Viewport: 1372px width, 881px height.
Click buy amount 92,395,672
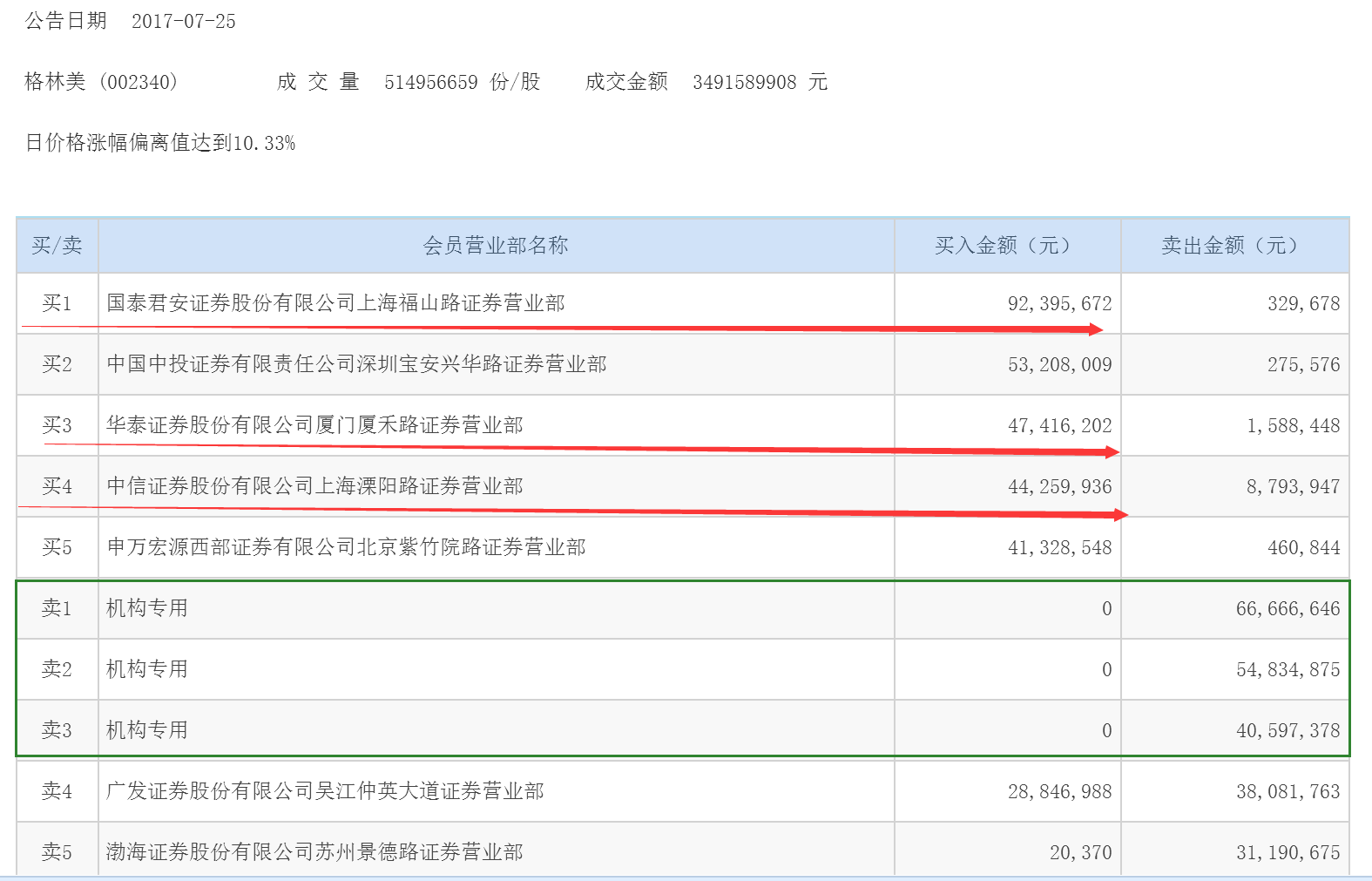(x=1060, y=303)
